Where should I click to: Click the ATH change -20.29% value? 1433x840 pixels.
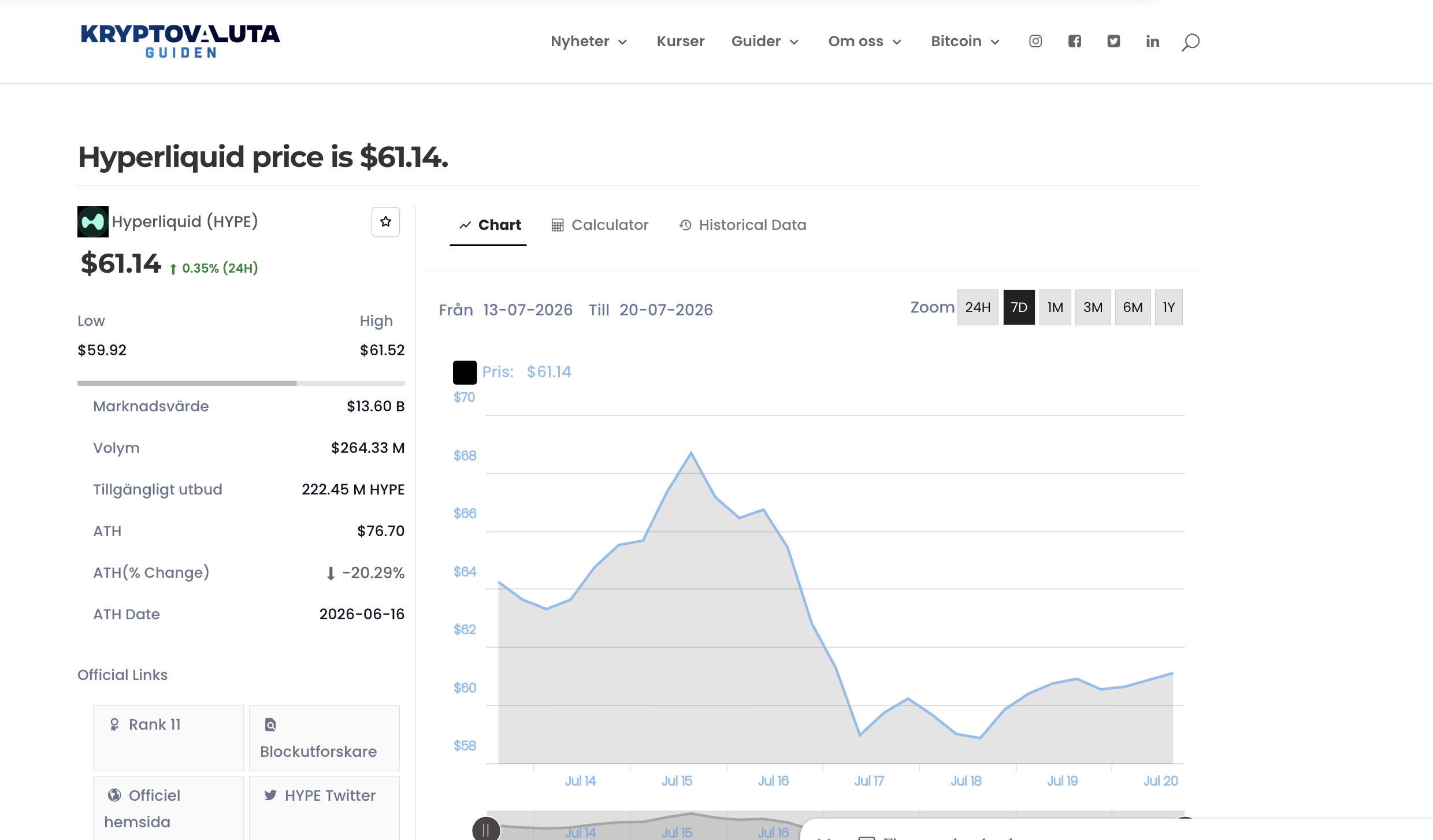365,573
